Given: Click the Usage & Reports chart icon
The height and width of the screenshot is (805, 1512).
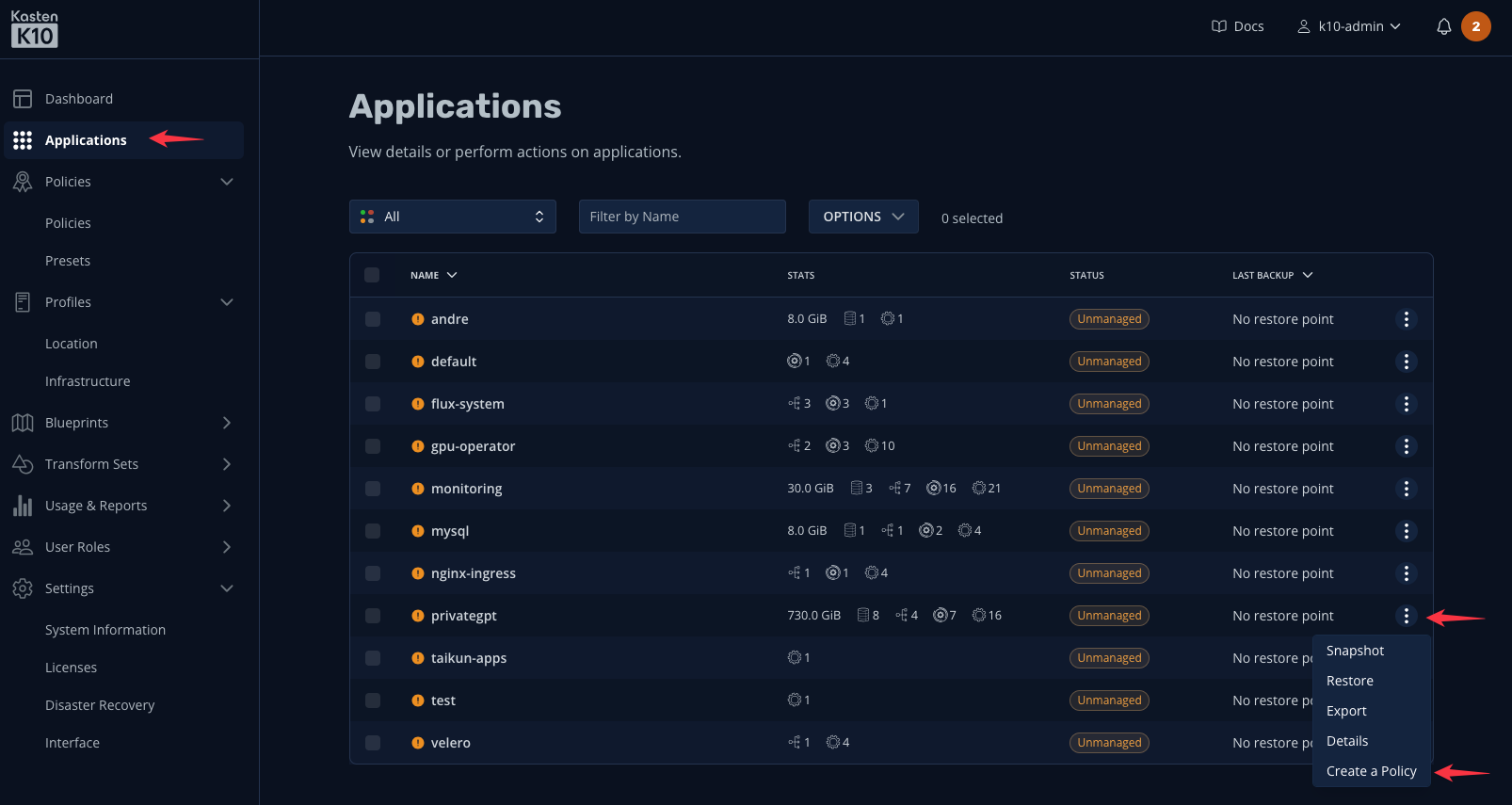Looking at the screenshot, I should pos(23,506).
